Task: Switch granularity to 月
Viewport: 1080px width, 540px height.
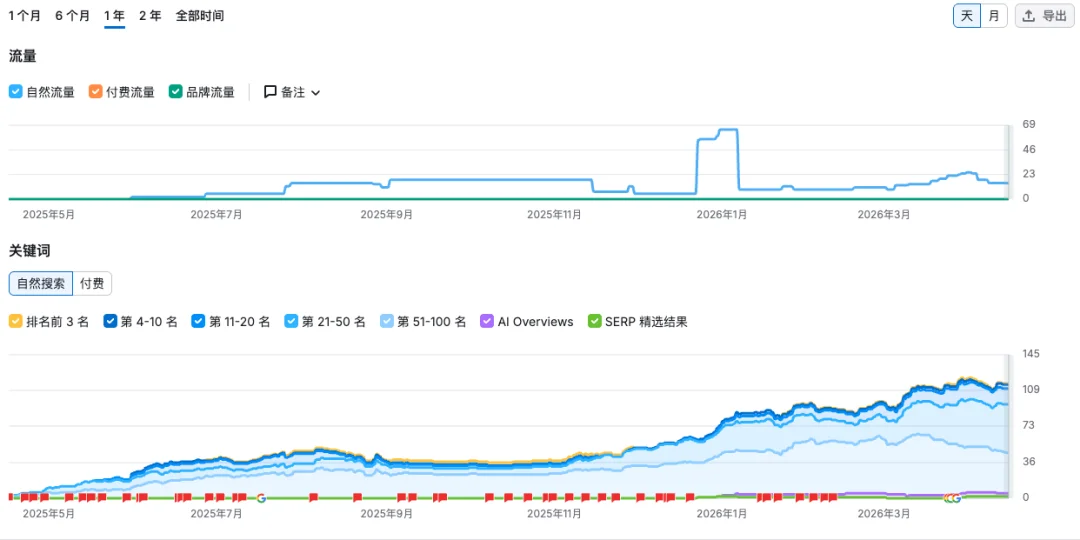Action: (x=994, y=16)
